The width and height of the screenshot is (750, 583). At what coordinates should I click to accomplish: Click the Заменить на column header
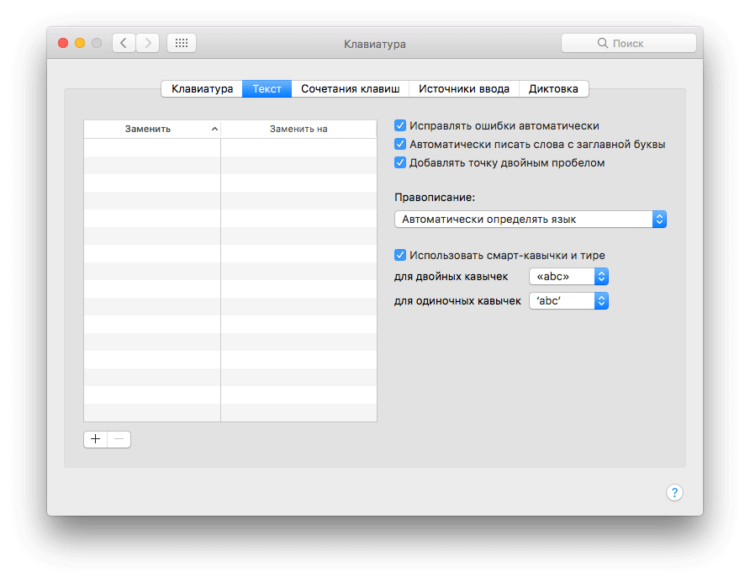tap(298, 129)
